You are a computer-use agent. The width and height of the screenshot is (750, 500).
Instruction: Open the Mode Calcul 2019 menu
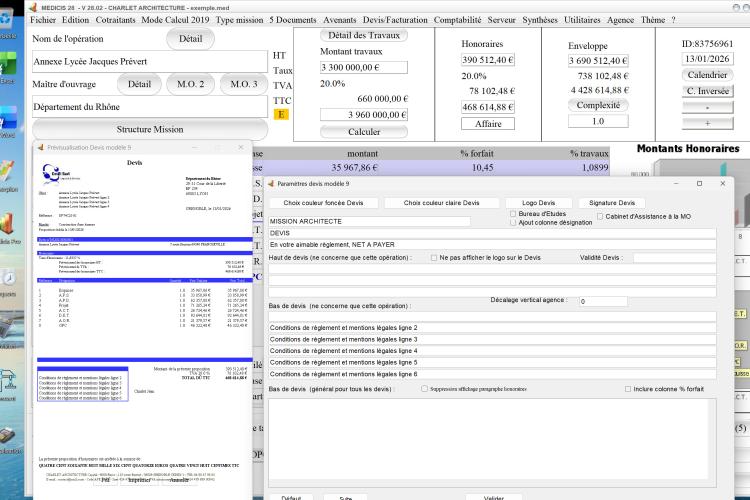pos(175,20)
